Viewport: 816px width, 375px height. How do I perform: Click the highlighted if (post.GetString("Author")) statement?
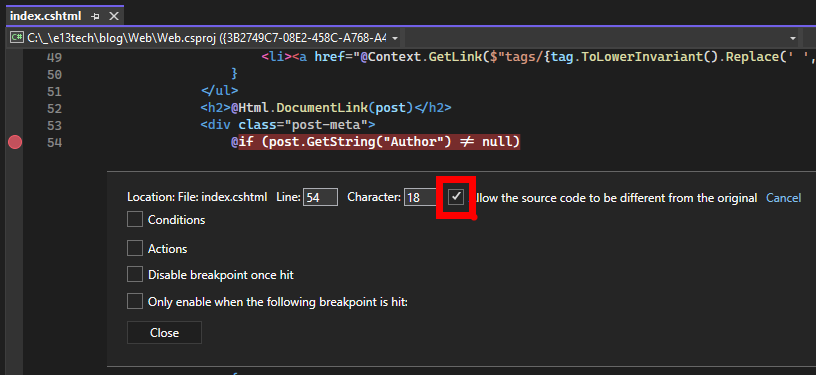(379, 141)
